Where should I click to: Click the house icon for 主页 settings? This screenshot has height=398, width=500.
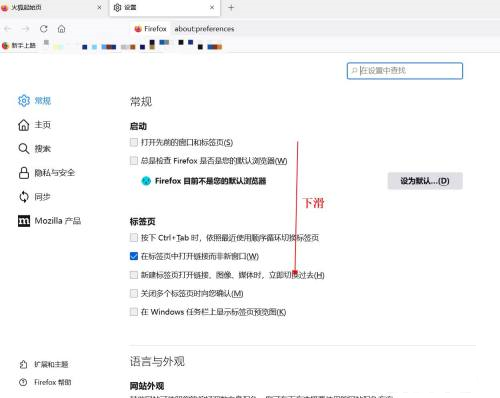(x=24, y=125)
